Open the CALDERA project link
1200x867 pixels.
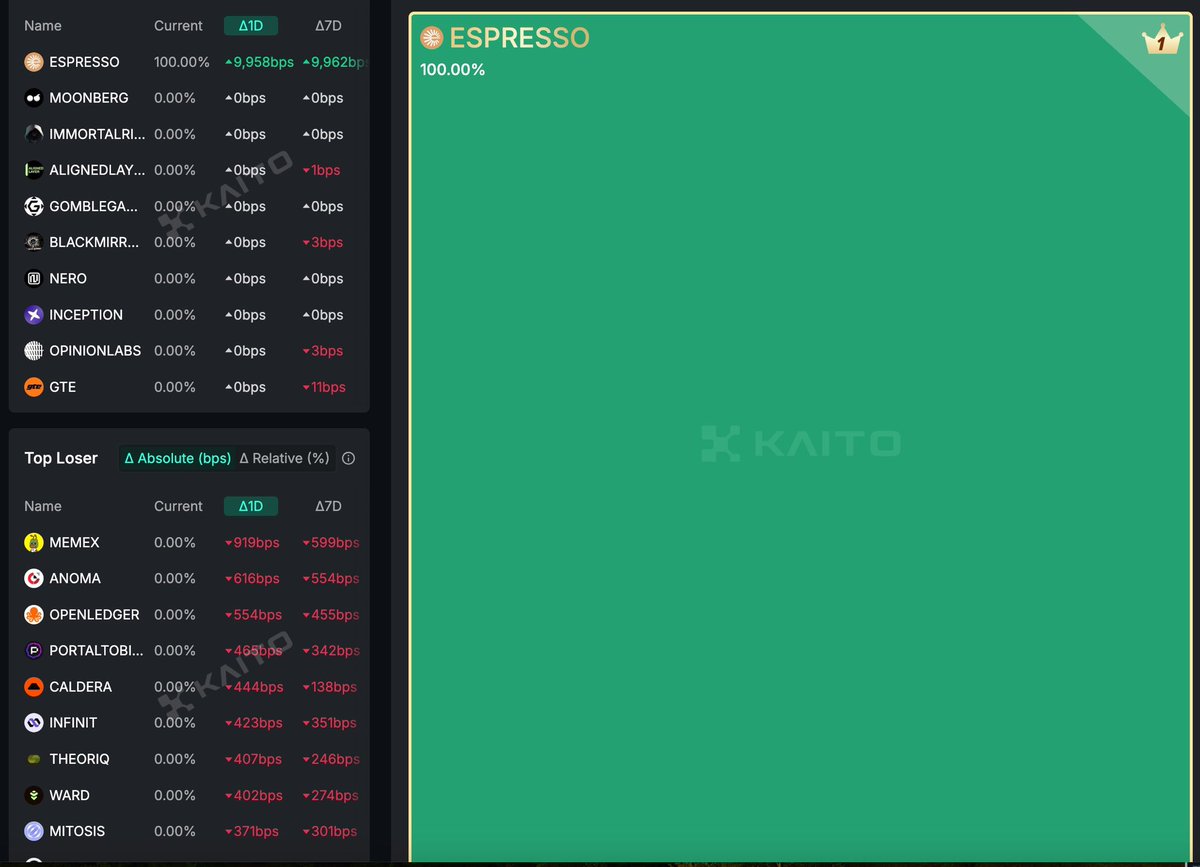pos(80,687)
